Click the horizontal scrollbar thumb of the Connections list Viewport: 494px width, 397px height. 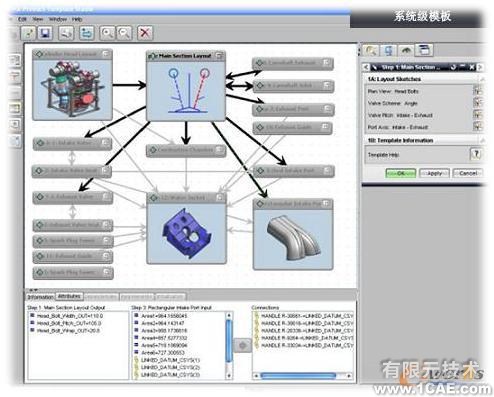(x=298, y=376)
